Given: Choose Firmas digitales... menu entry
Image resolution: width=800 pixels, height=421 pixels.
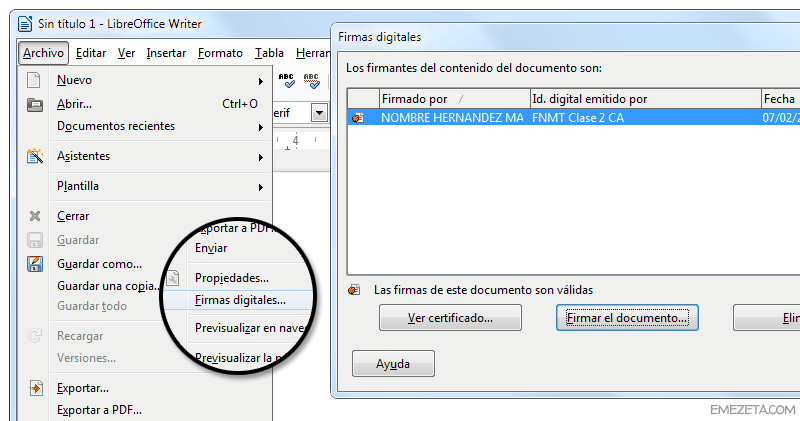Looking at the screenshot, I should [x=240, y=300].
